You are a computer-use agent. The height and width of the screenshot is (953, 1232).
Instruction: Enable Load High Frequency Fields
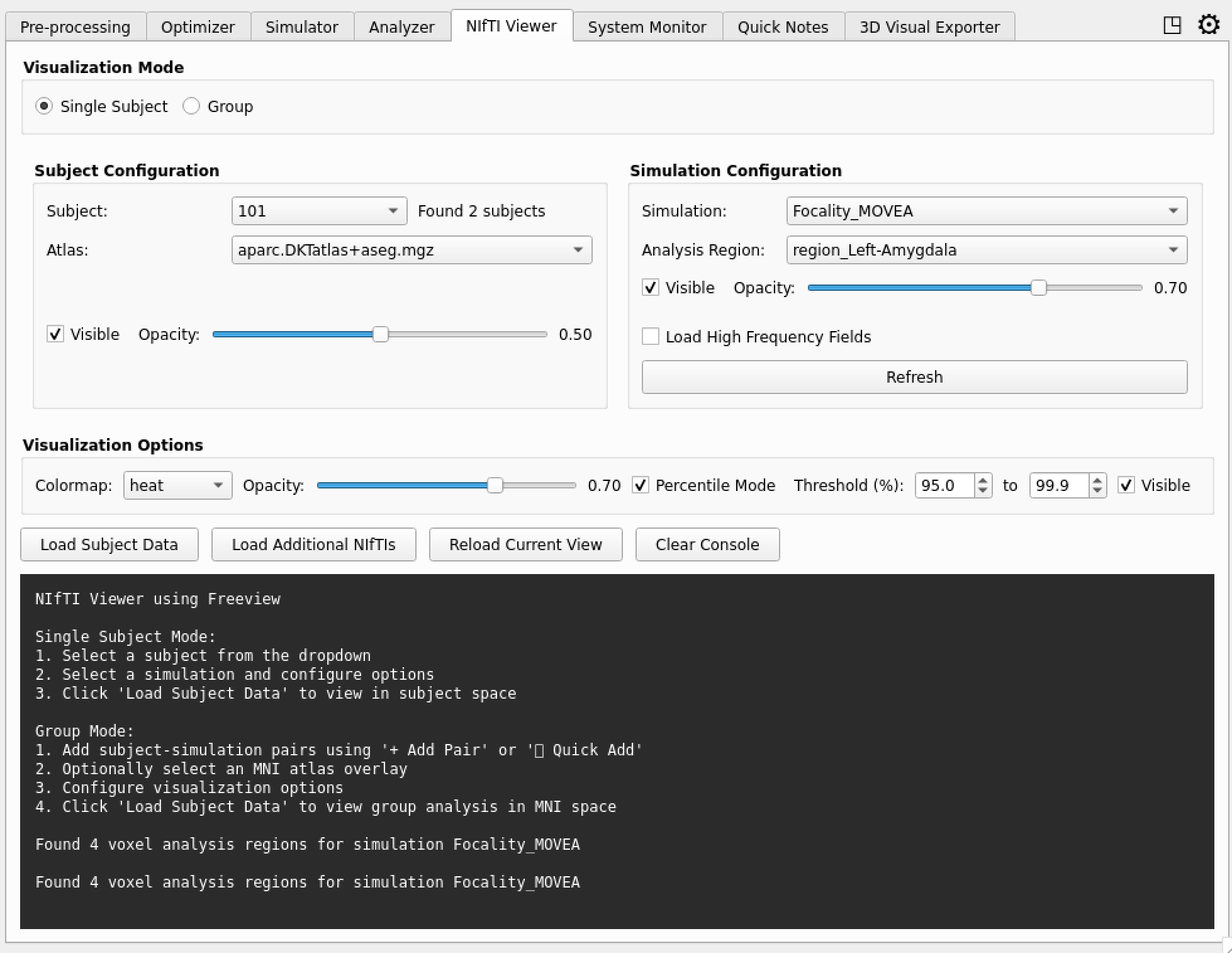point(650,337)
